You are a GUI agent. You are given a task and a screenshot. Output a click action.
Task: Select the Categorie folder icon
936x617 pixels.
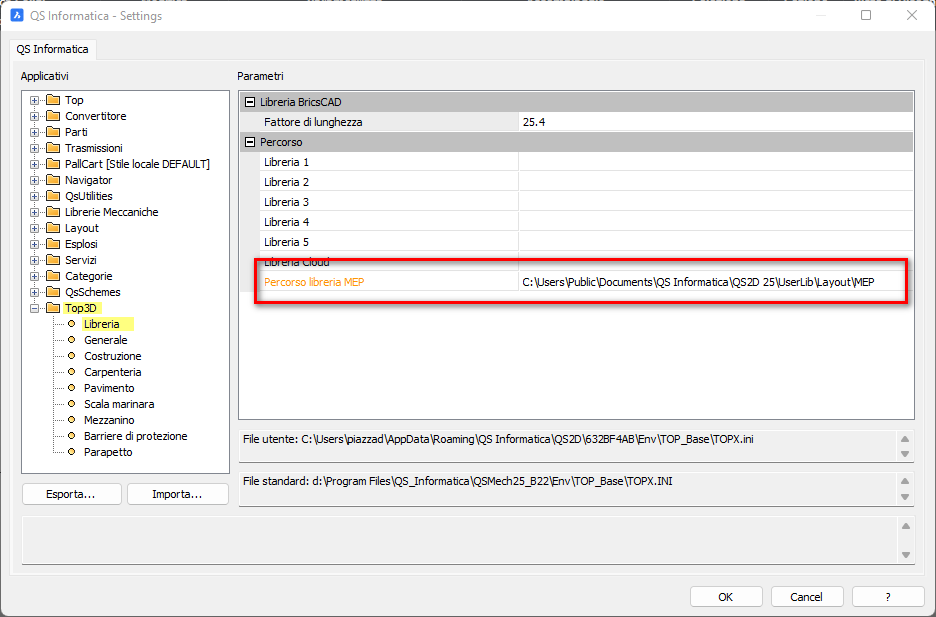coord(53,276)
